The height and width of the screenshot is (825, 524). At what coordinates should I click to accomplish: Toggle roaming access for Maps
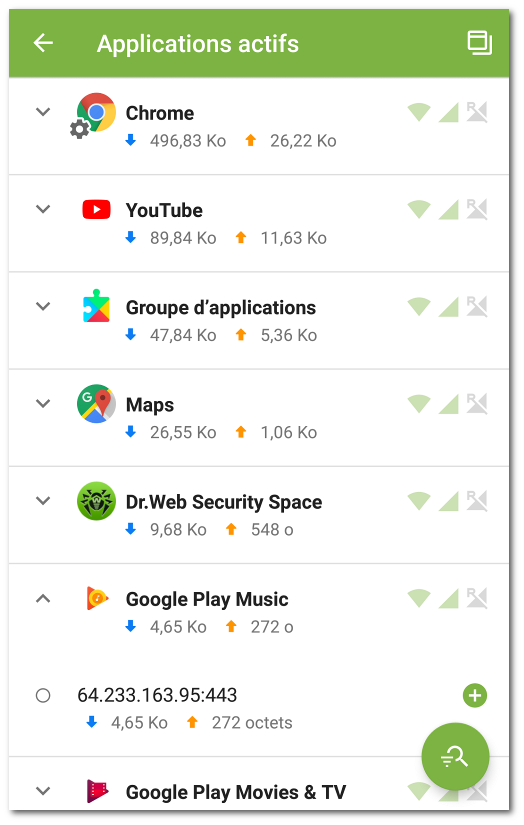point(477,404)
